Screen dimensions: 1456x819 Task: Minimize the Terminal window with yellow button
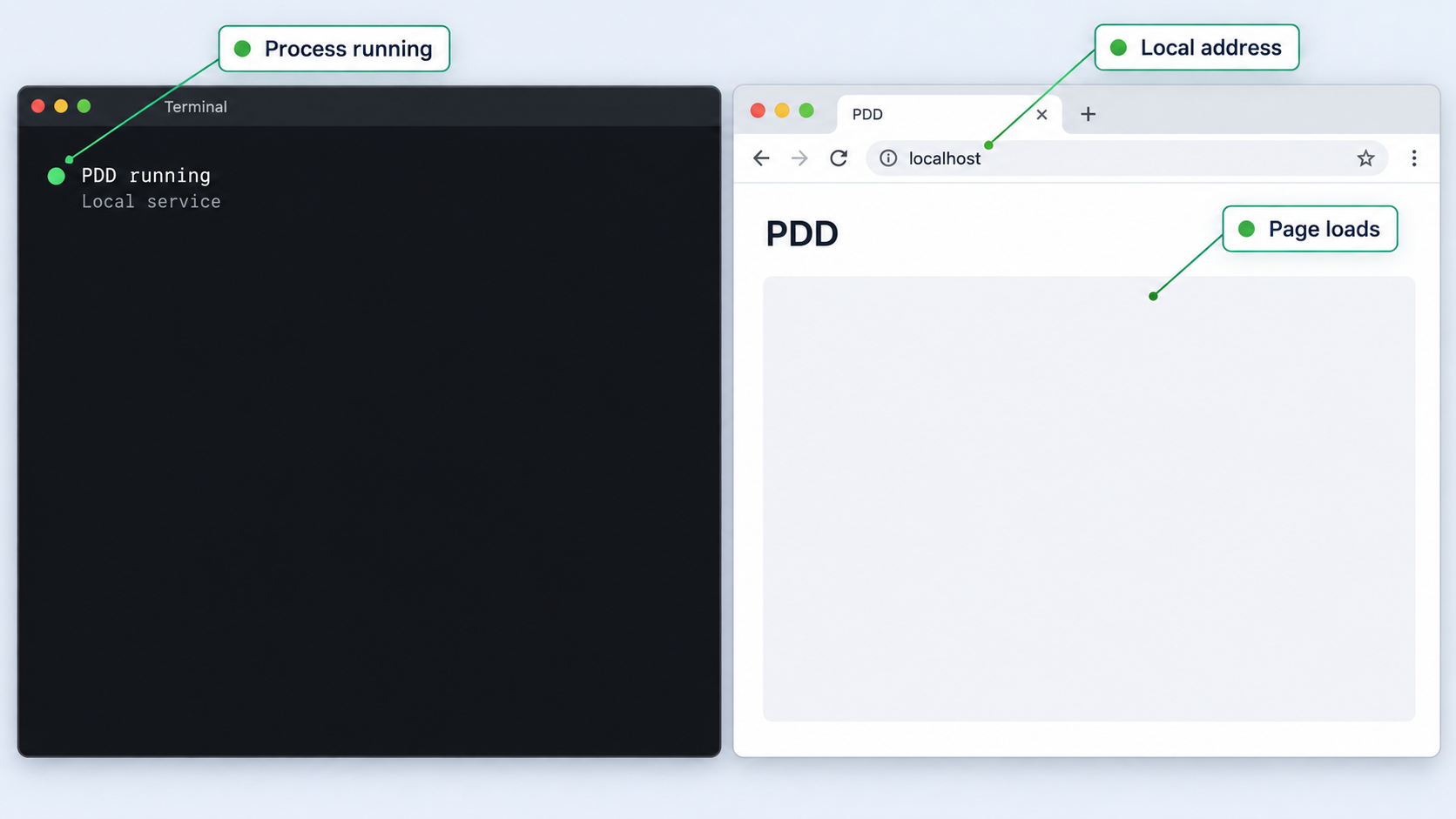click(61, 106)
